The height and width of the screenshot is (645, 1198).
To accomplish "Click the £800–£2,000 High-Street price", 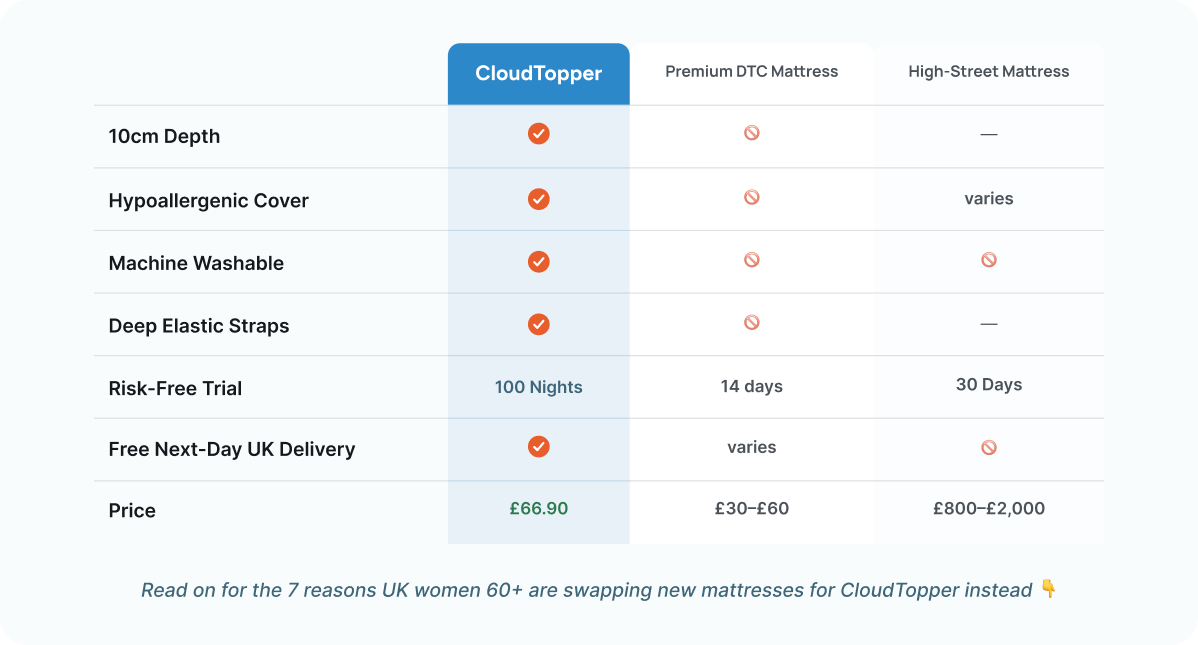I will (989, 508).
